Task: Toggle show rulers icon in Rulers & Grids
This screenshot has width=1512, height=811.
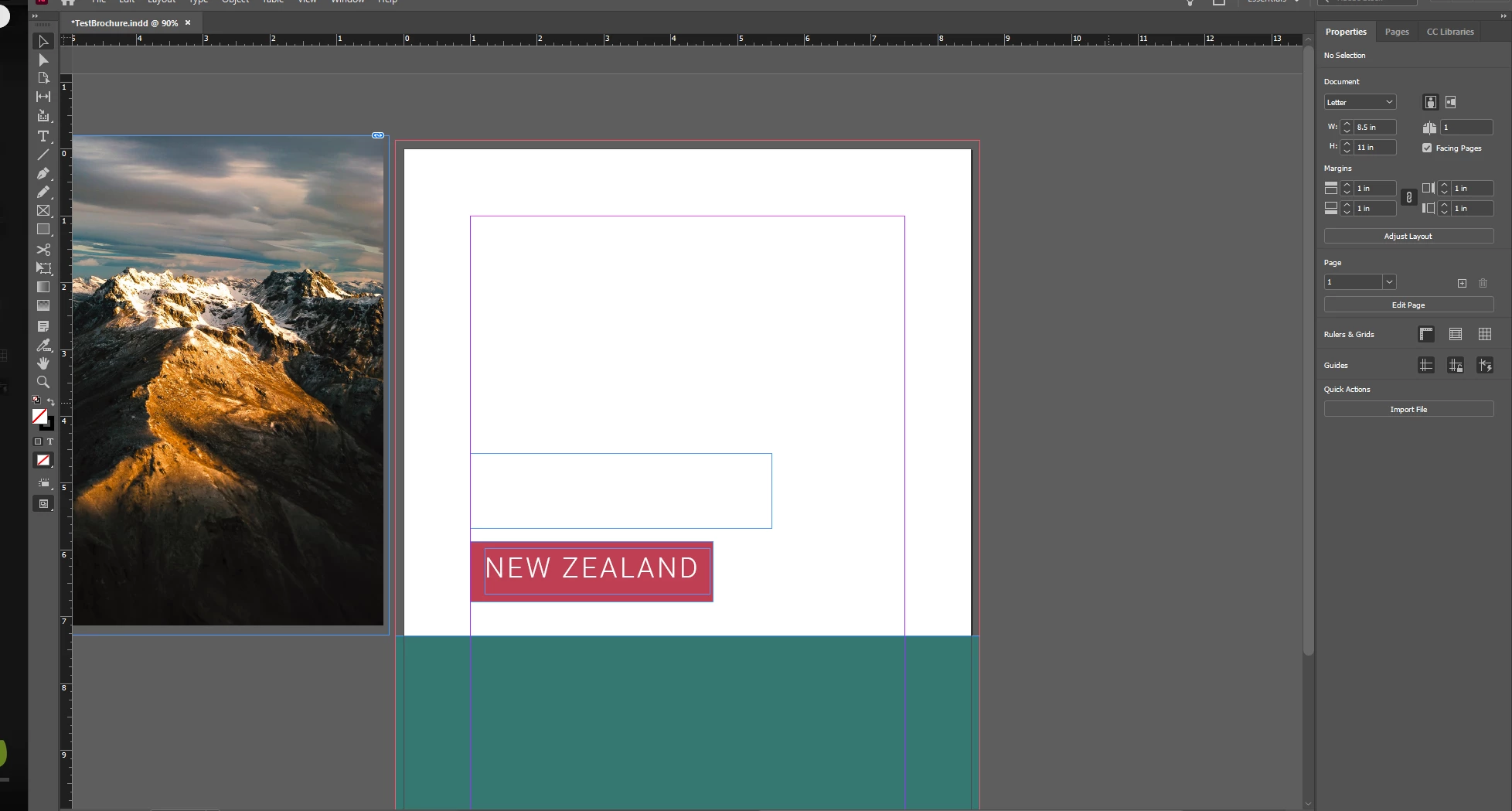Action: (1426, 334)
